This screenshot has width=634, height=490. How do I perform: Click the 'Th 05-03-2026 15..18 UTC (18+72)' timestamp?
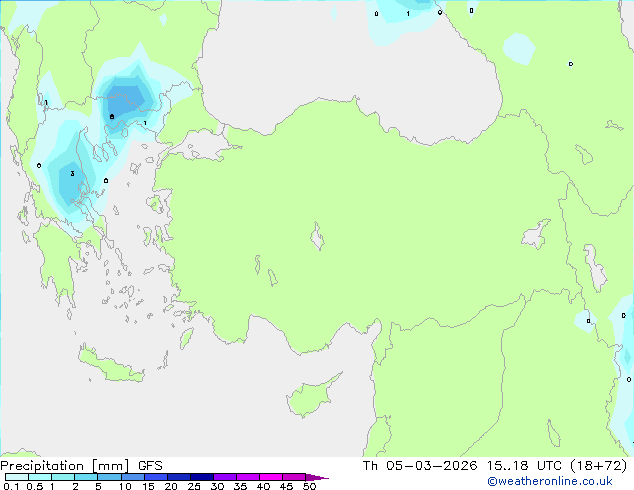495,466
